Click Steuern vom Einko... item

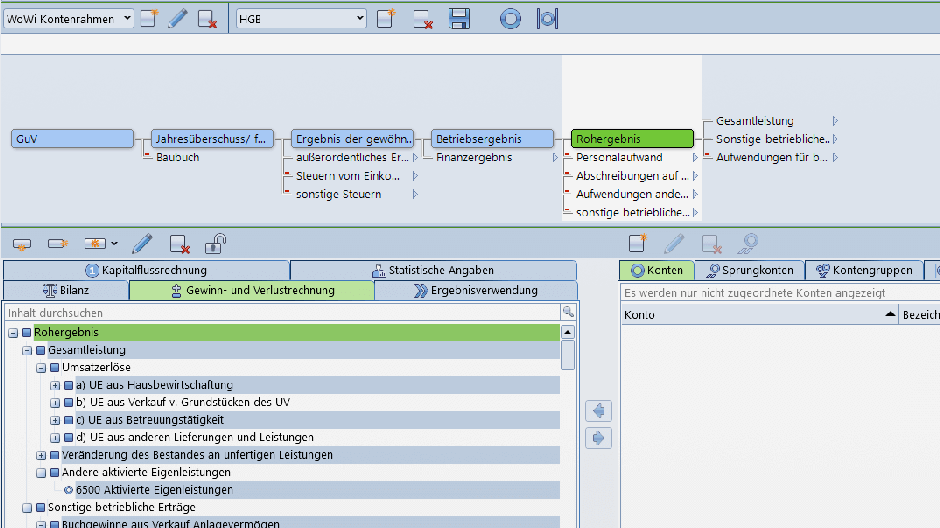348,176
